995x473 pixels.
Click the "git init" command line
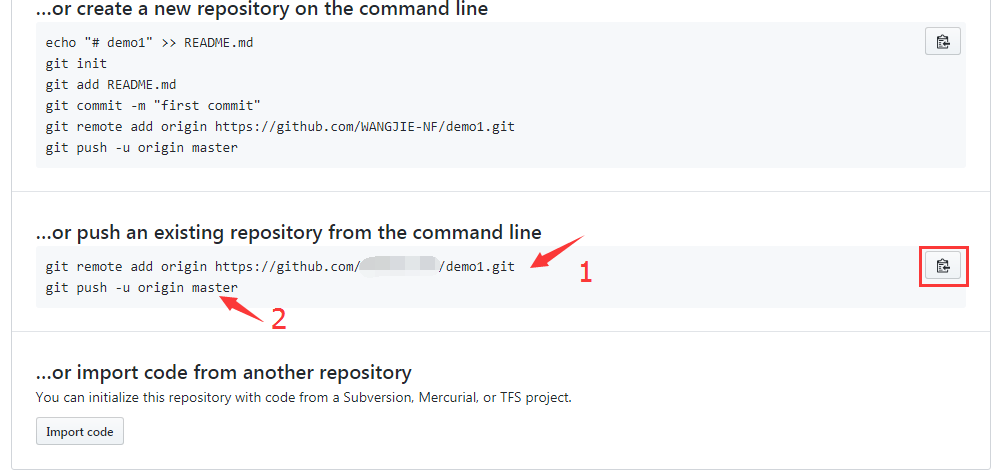click(x=76, y=64)
